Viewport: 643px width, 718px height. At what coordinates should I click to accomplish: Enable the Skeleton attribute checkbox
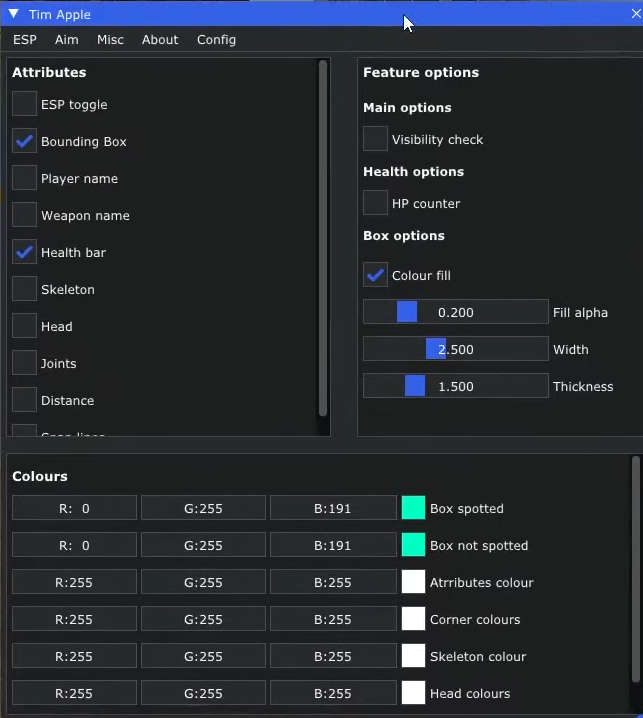tap(25, 289)
